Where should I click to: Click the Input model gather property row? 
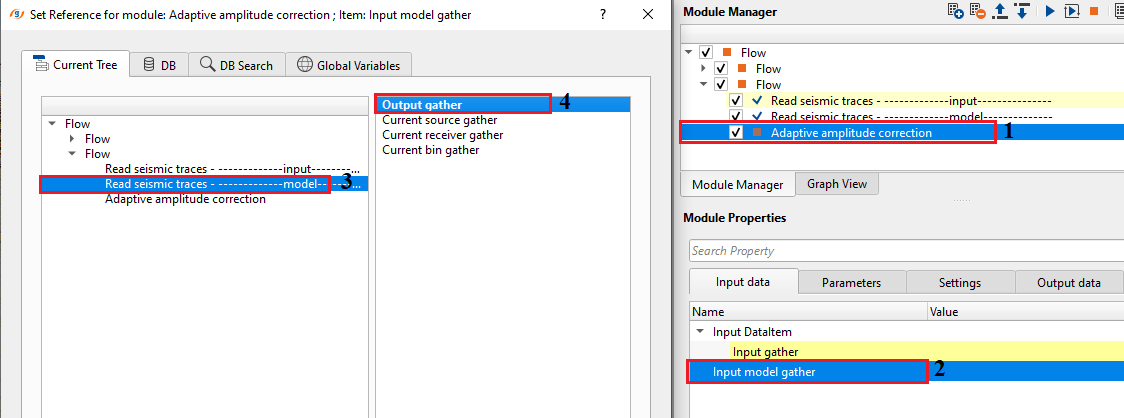pyautogui.click(x=906, y=371)
